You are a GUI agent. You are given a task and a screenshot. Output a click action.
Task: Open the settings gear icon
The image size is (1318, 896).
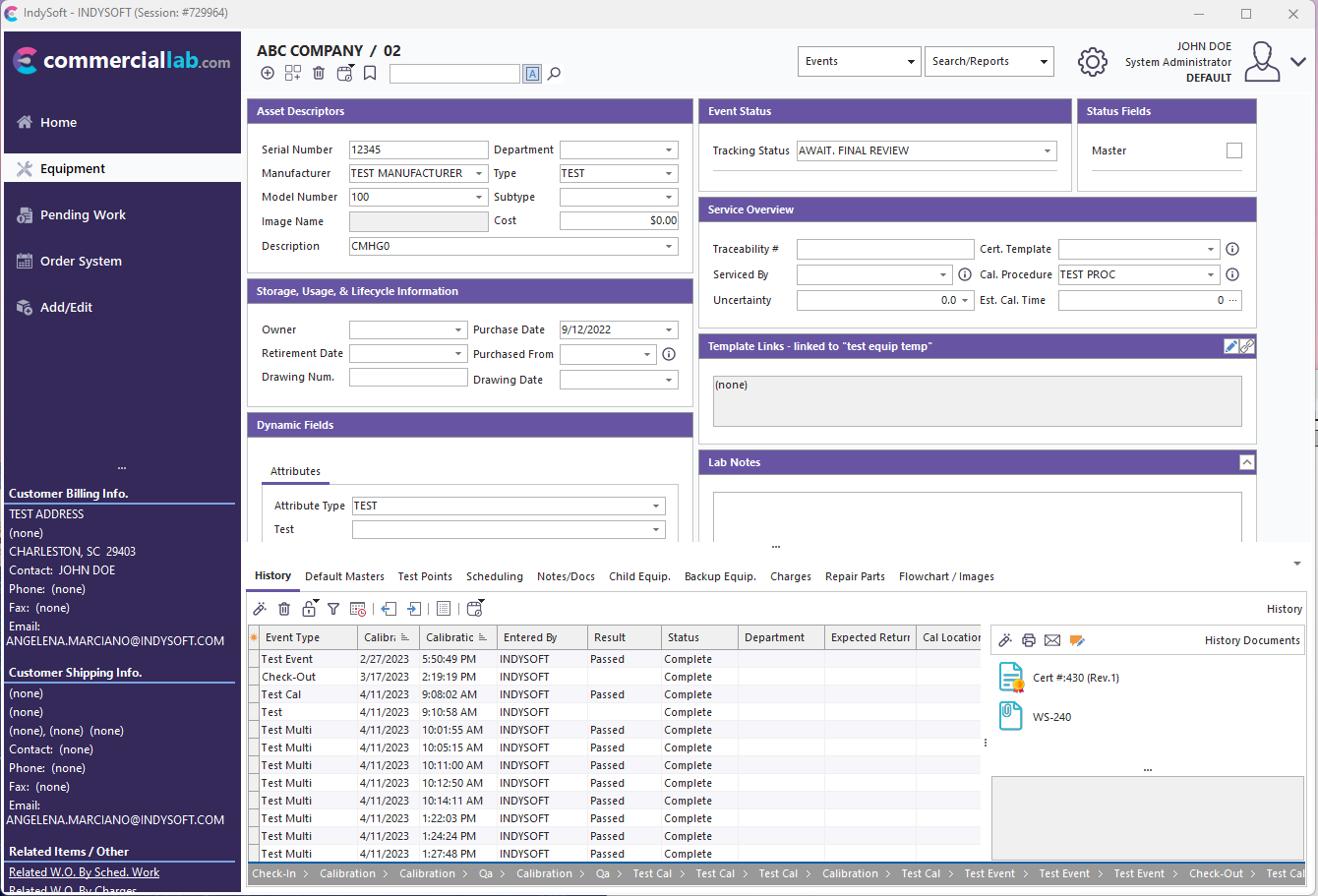1092,62
